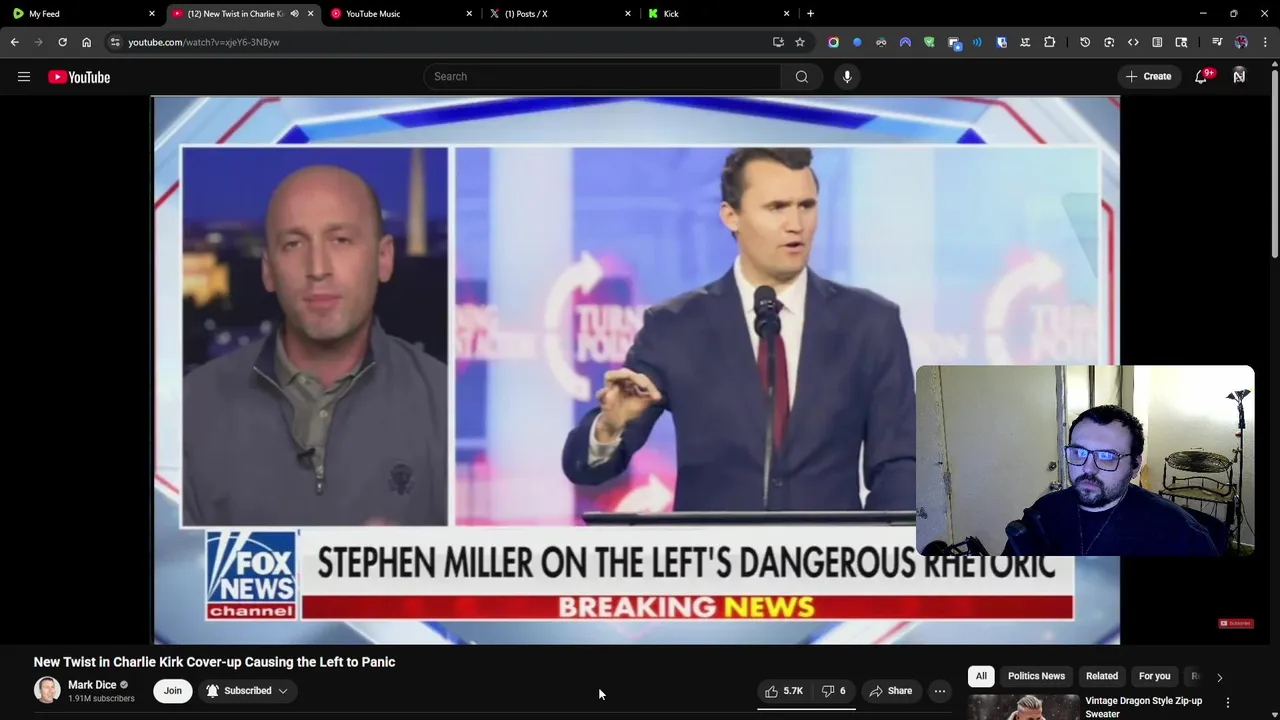1280x720 pixels.
Task: Bookmark this page with the star
Action: [x=800, y=42]
